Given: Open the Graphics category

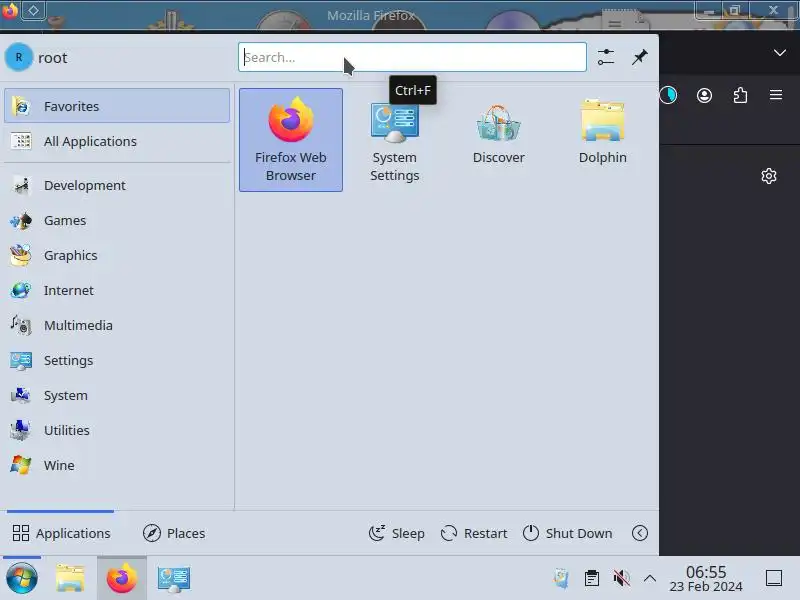Looking at the screenshot, I should pos(117,255).
